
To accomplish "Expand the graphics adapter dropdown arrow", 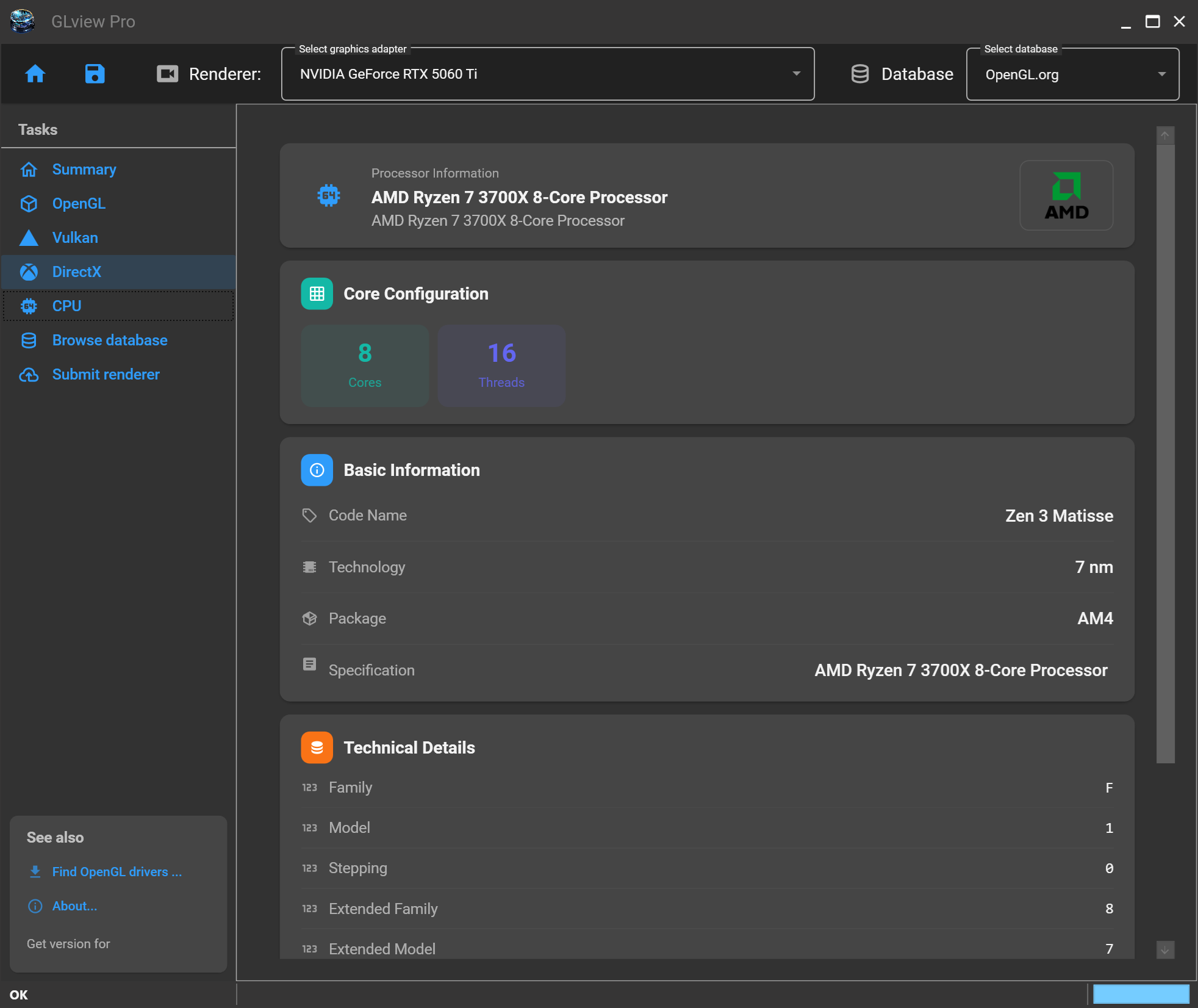I will pyautogui.click(x=796, y=74).
